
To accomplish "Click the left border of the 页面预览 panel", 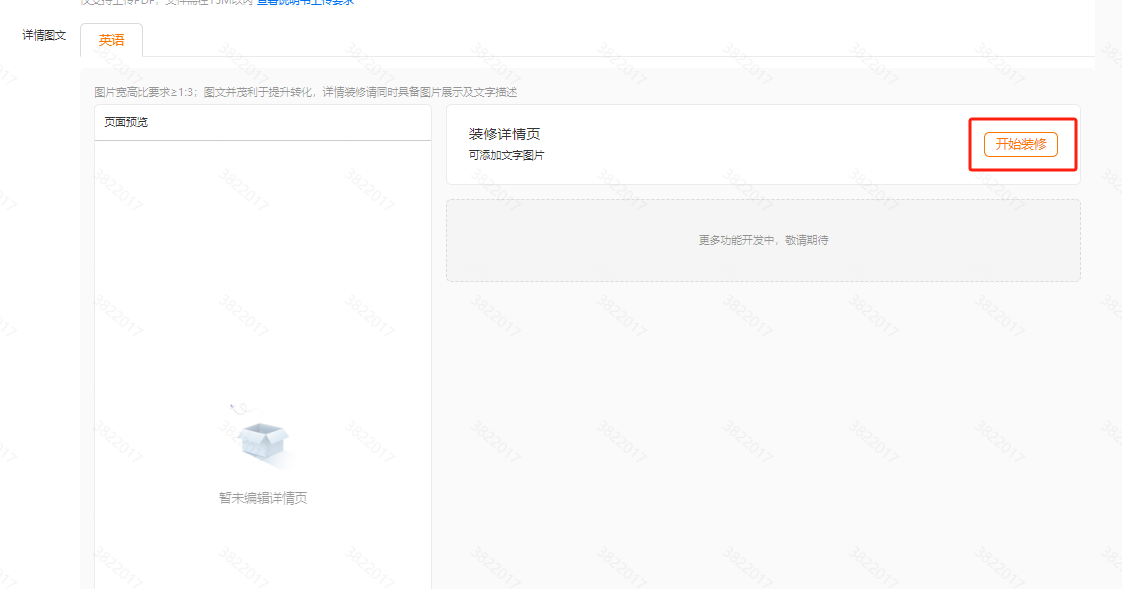I will tap(94, 350).
